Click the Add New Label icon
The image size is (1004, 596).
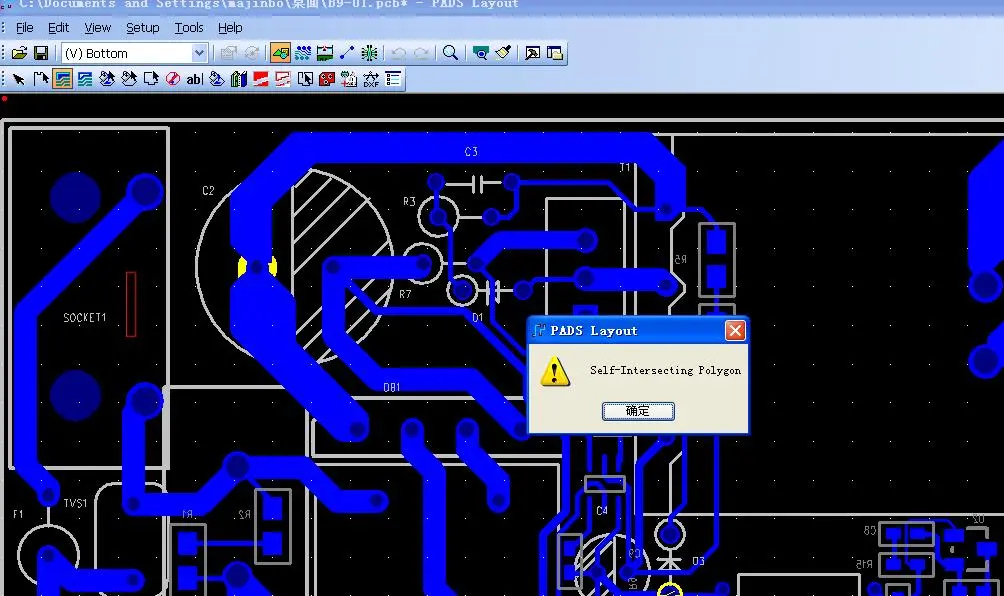tap(349, 79)
